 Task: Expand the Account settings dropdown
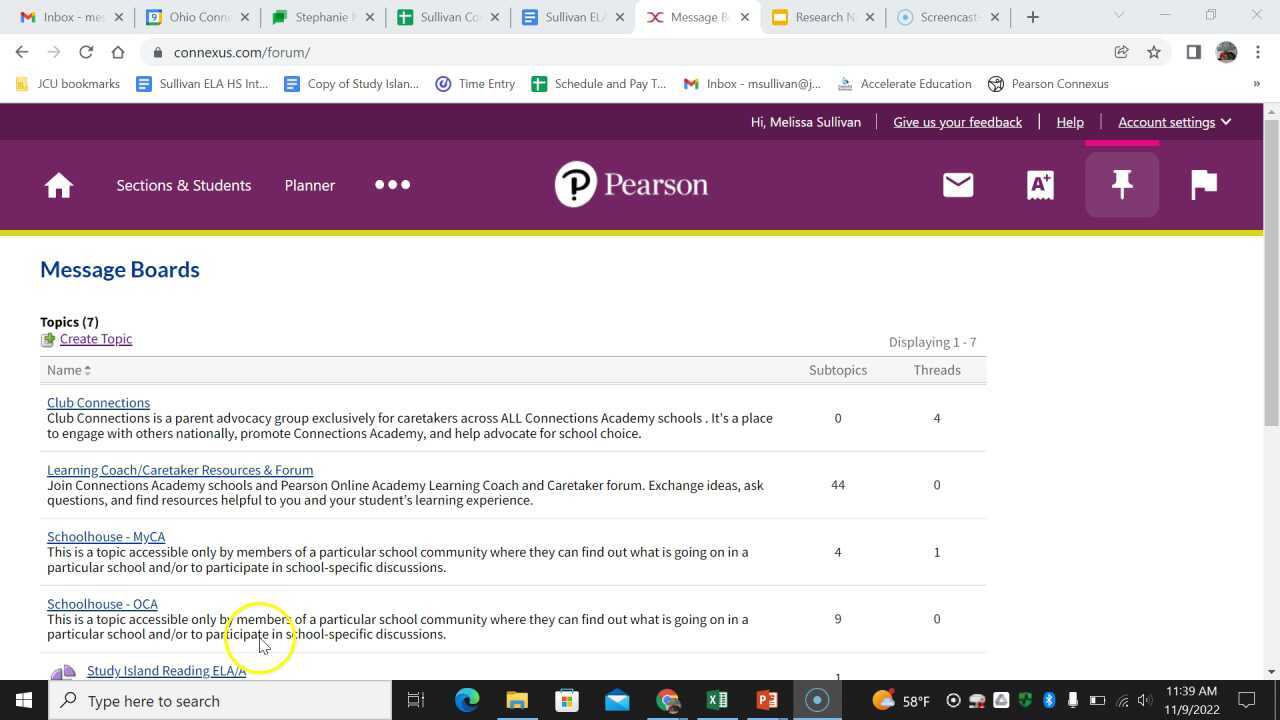pyautogui.click(x=1174, y=121)
